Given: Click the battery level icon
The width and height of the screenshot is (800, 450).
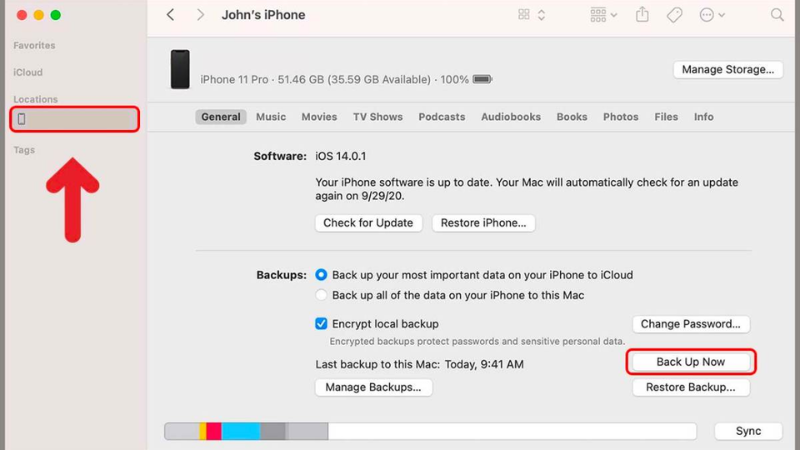Looking at the screenshot, I should 482,79.
